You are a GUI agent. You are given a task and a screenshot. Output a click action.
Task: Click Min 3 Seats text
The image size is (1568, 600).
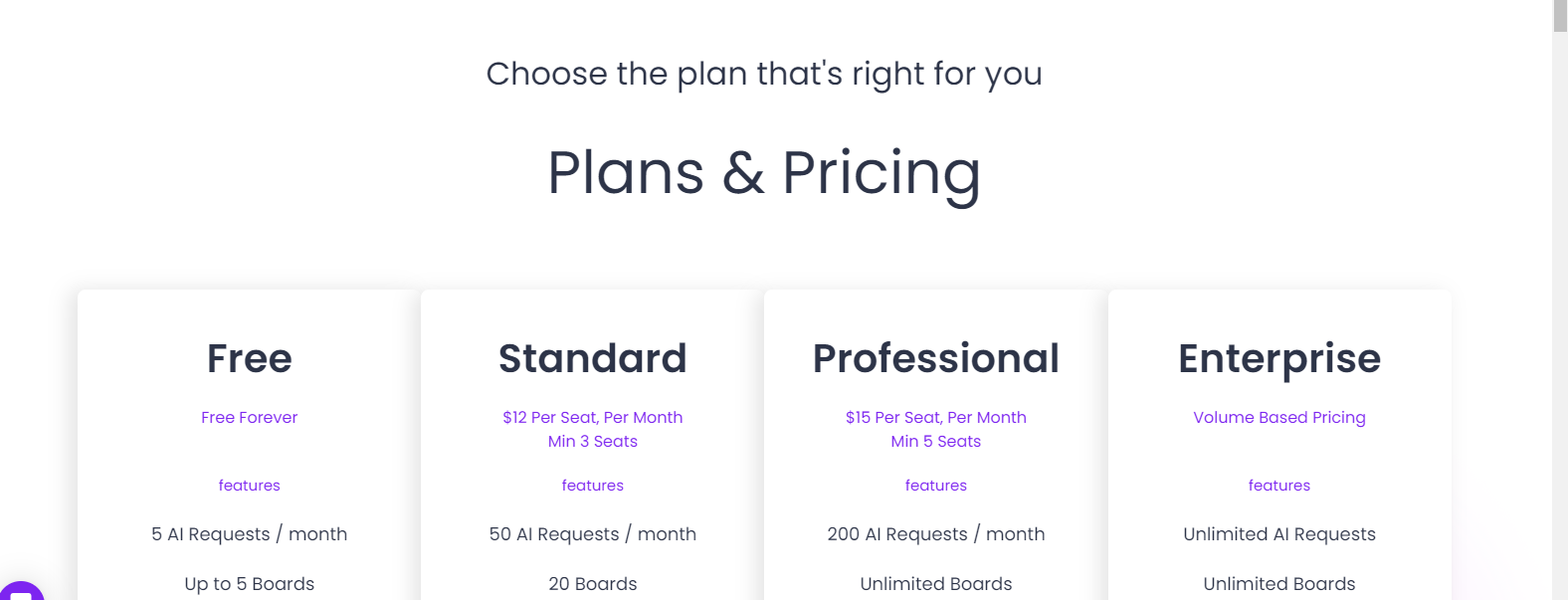[x=593, y=442]
